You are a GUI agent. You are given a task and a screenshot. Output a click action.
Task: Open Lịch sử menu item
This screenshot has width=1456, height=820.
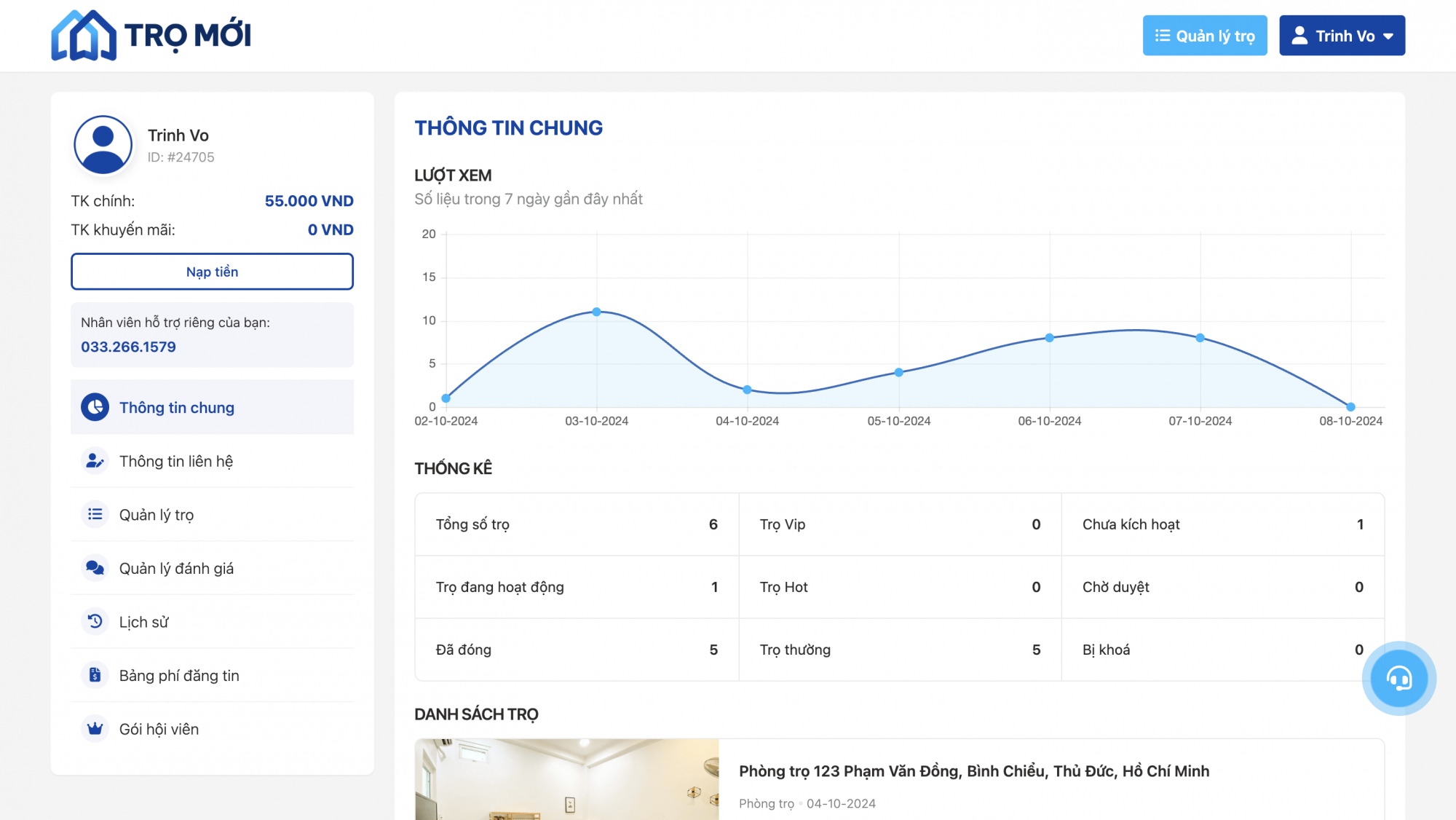pos(212,621)
